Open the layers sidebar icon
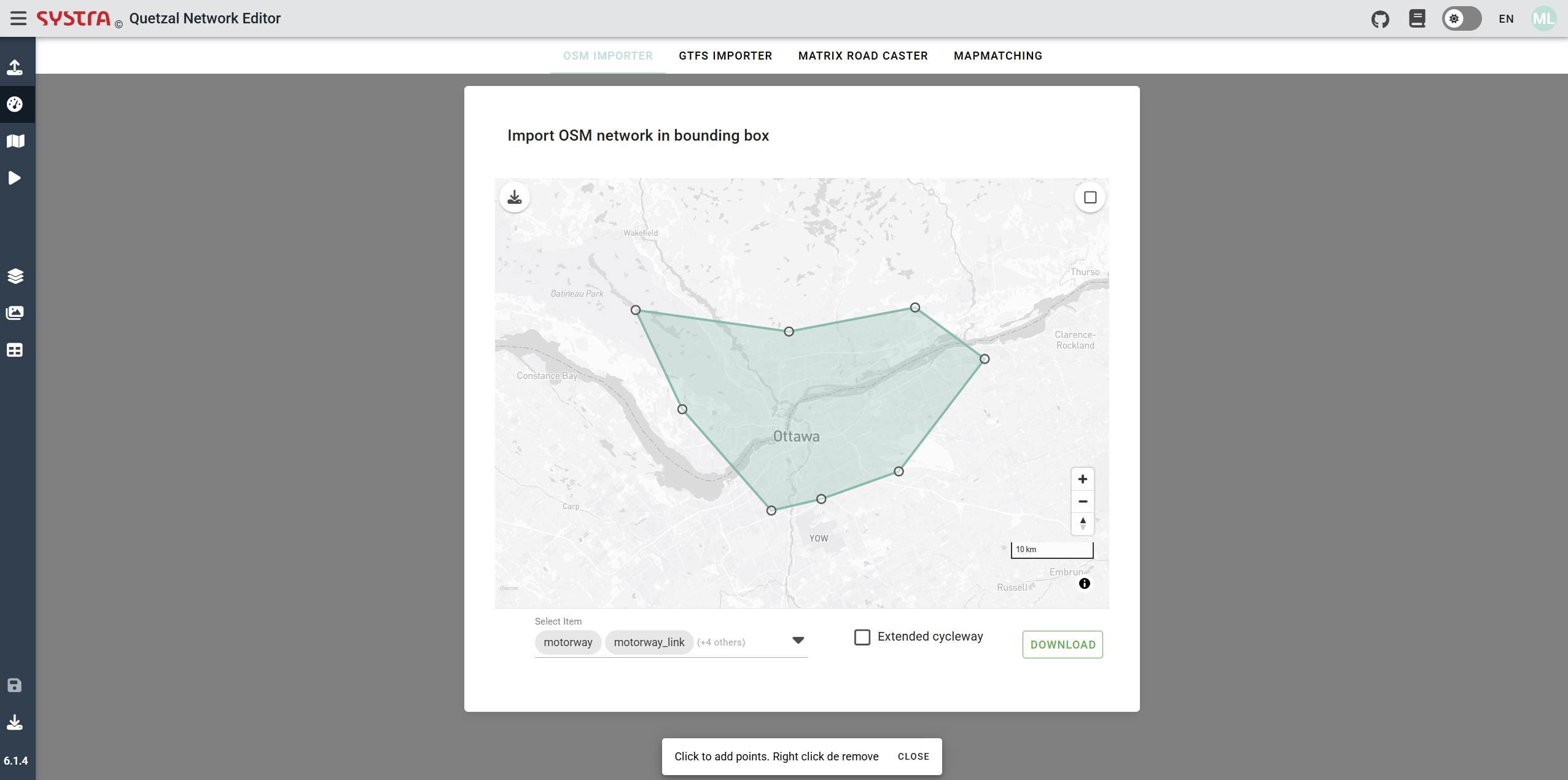The image size is (1568, 780). 15,276
